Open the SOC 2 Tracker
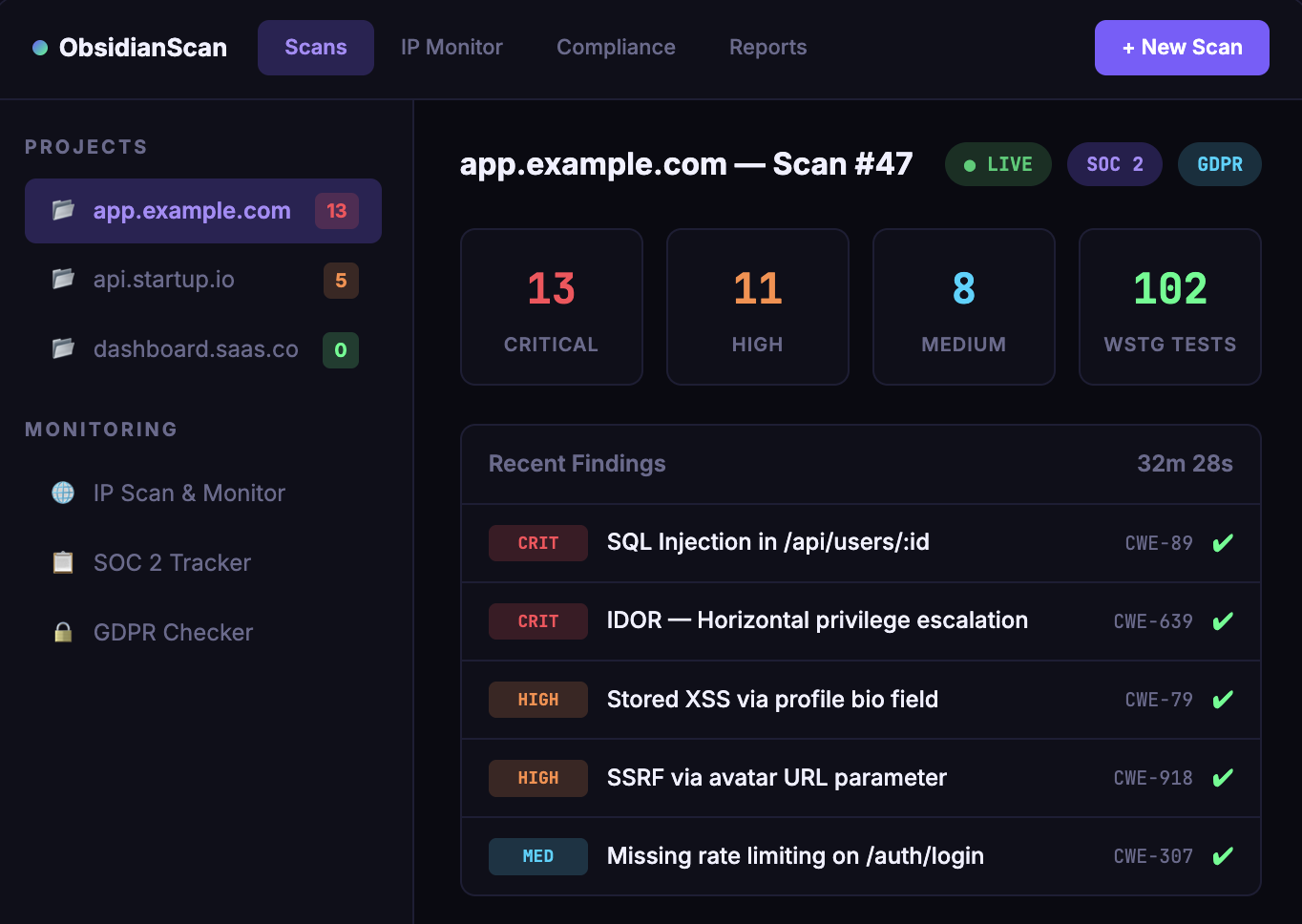Viewport: 1302px width, 924px height. pos(203,562)
